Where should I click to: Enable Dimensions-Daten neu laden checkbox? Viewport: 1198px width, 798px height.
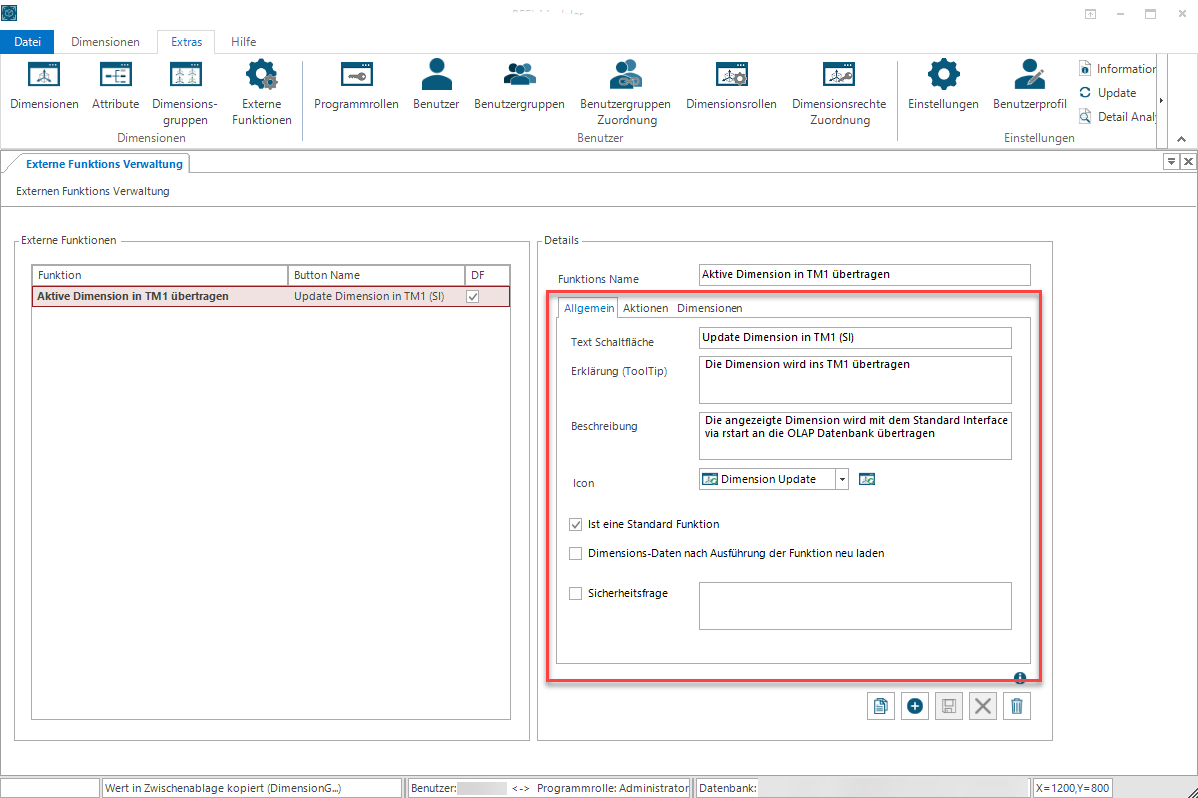tap(575, 553)
